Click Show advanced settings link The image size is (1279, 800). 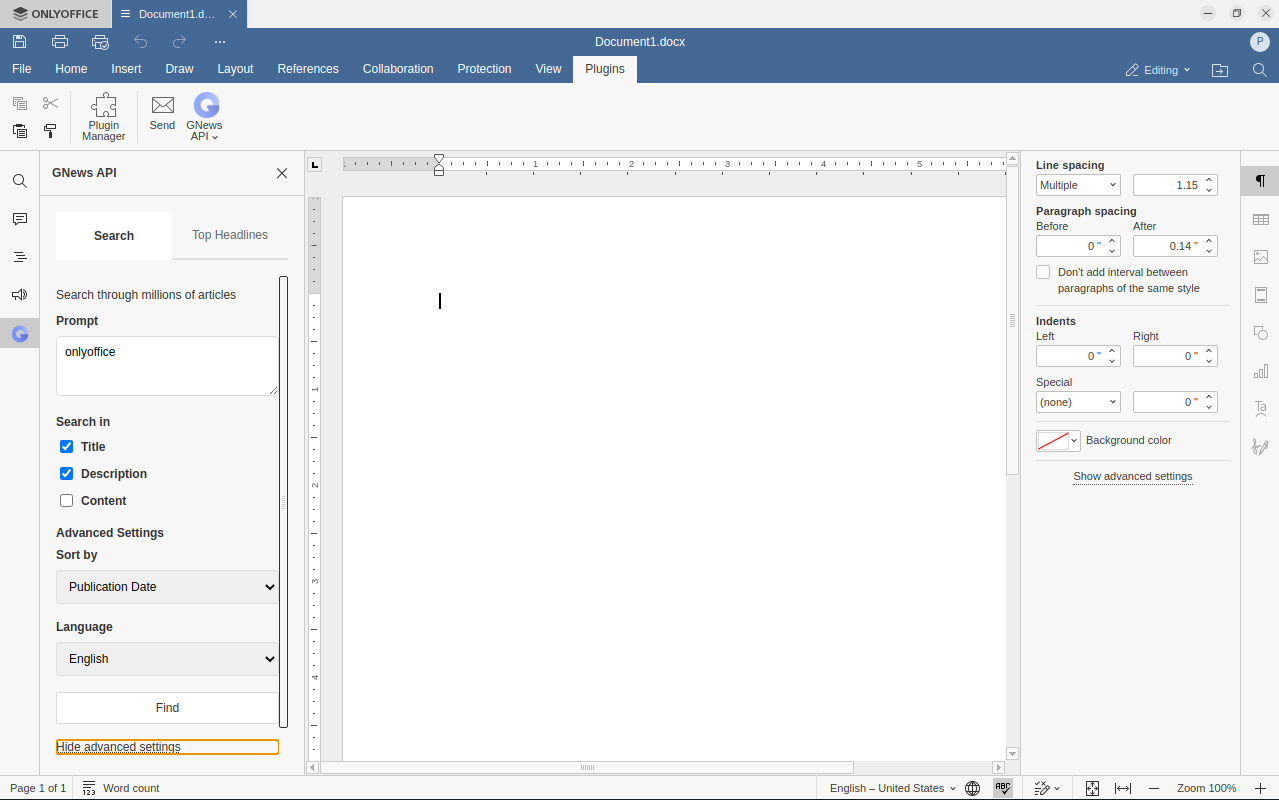pos(1133,476)
